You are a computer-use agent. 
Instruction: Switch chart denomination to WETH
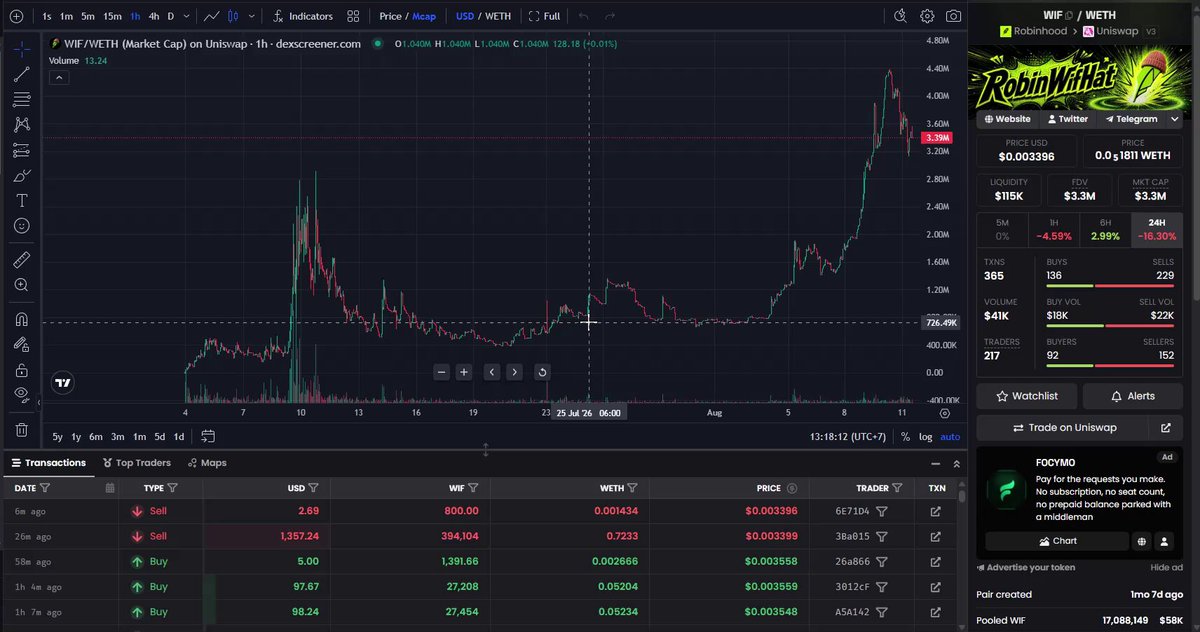pyautogui.click(x=497, y=16)
